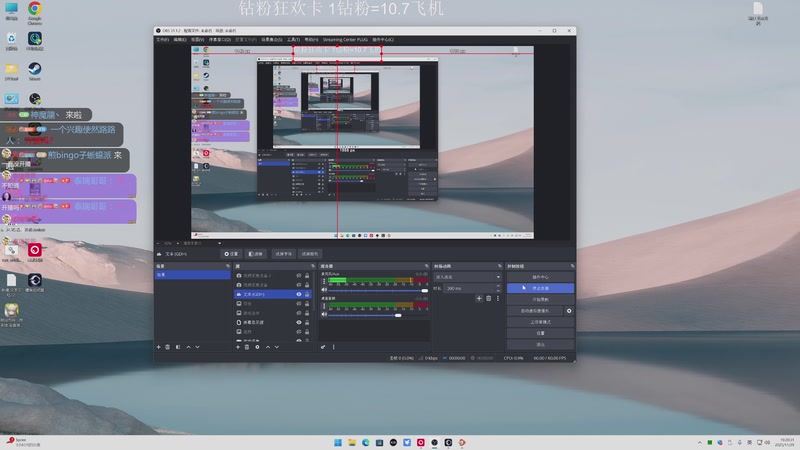
Task: Decrease transition duration with down arrow
Action: pos(498,290)
